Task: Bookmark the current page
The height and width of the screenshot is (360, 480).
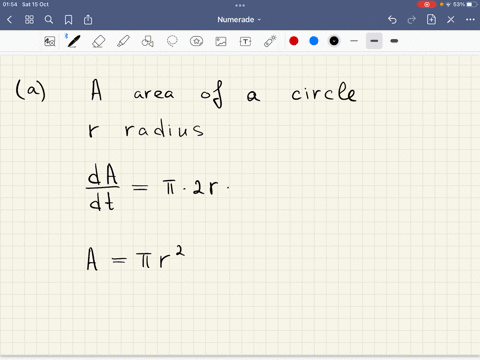Action: pyautogui.click(x=68, y=20)
